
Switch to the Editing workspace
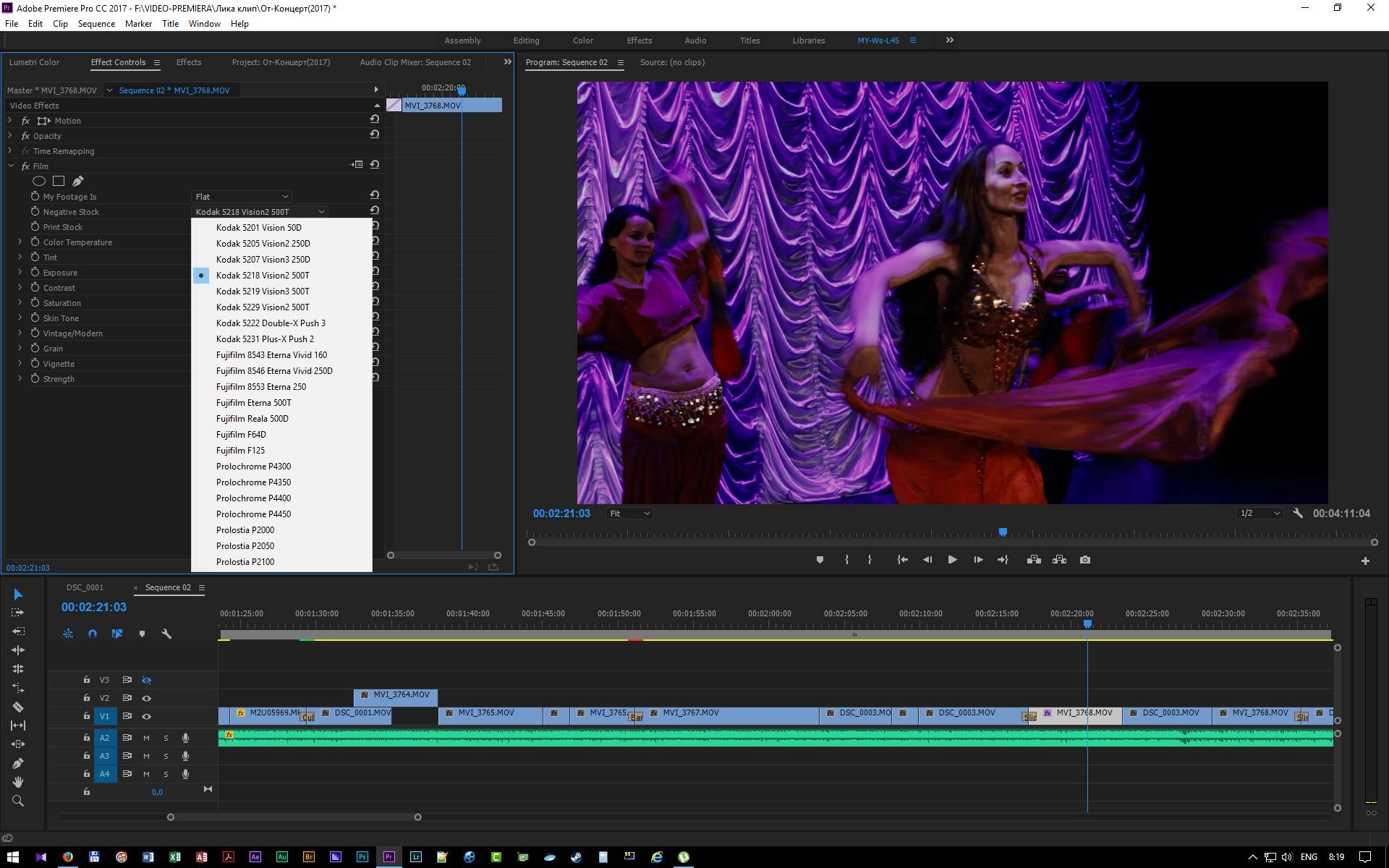click(x=526, y=41)
